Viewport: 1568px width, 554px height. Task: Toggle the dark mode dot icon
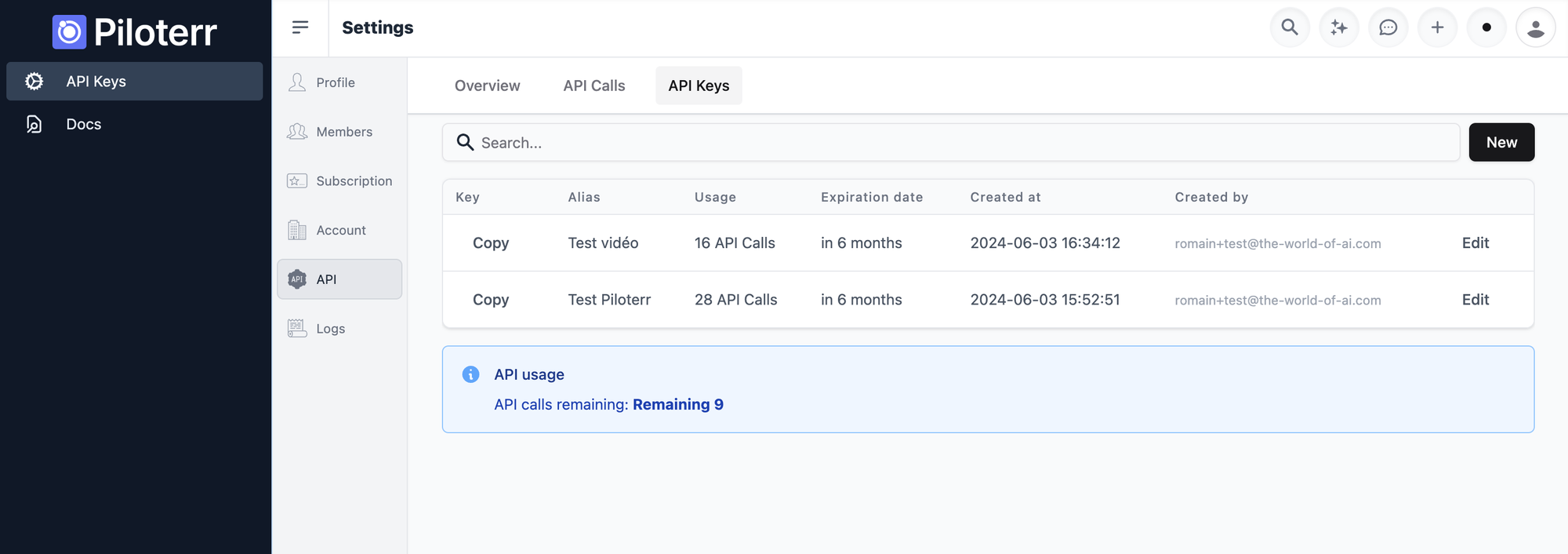[x=1486, y=27]
